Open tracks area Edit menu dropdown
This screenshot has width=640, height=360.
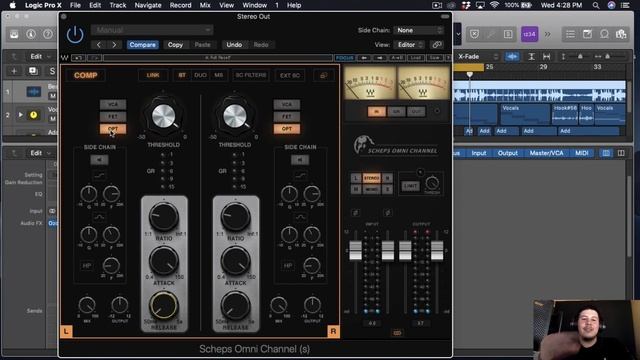tap(40, 57)
